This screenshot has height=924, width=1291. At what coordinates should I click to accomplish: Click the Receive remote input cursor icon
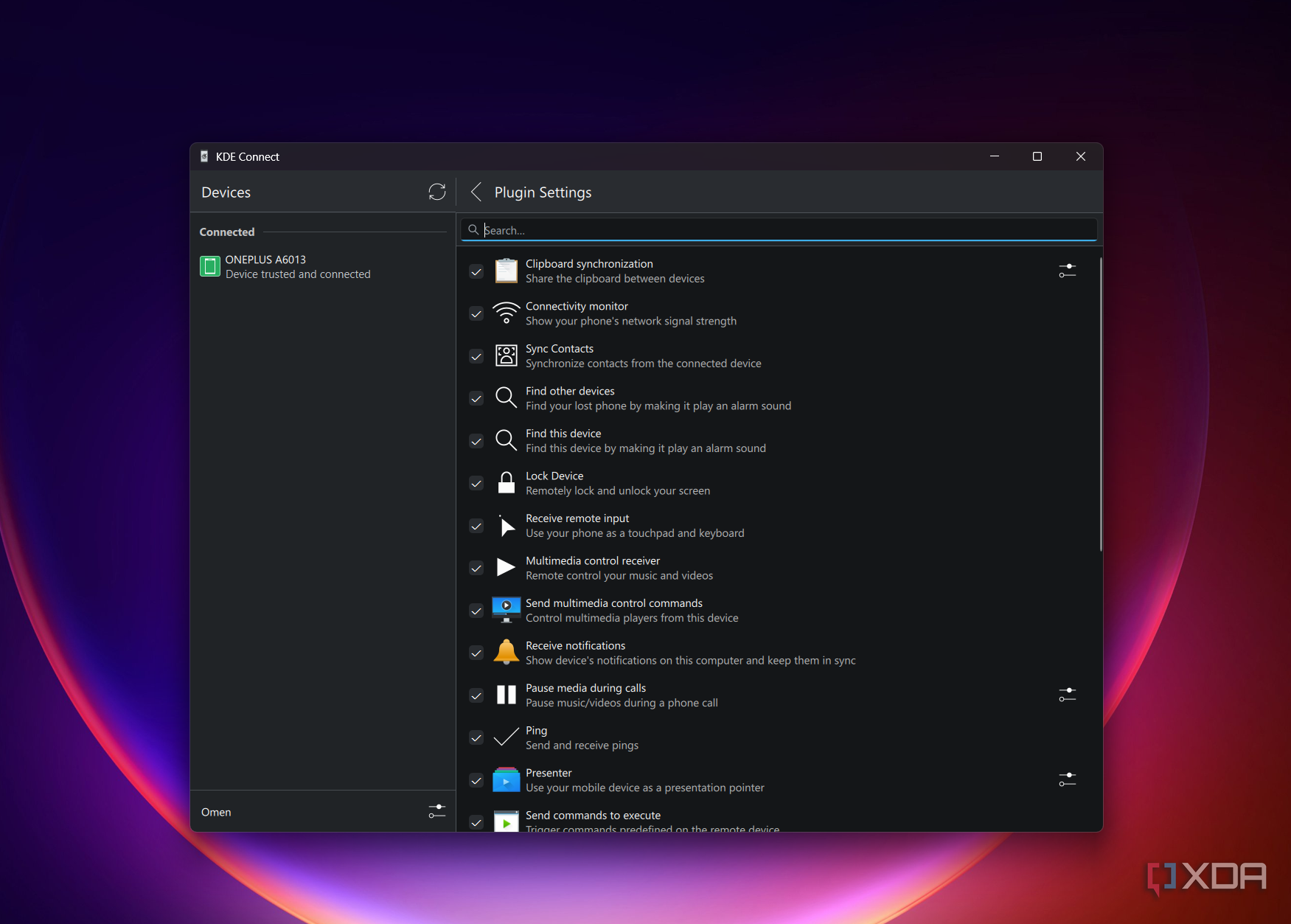tap(507, 526)
